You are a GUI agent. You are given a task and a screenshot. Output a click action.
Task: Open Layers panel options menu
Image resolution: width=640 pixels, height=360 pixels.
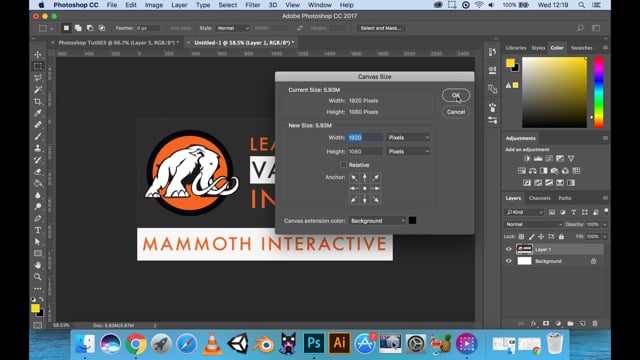click(x=605, y=198)
